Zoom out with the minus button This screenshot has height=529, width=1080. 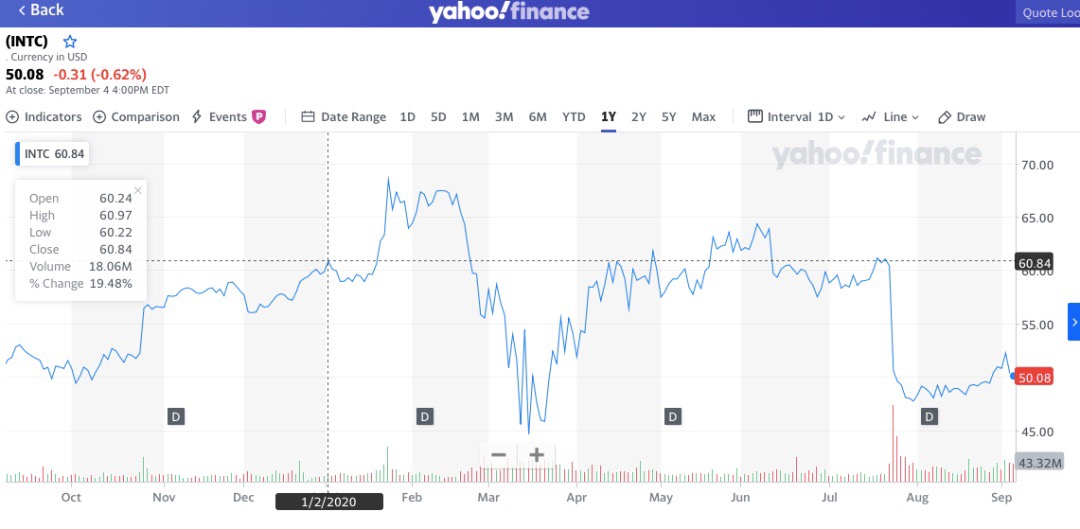498,455
